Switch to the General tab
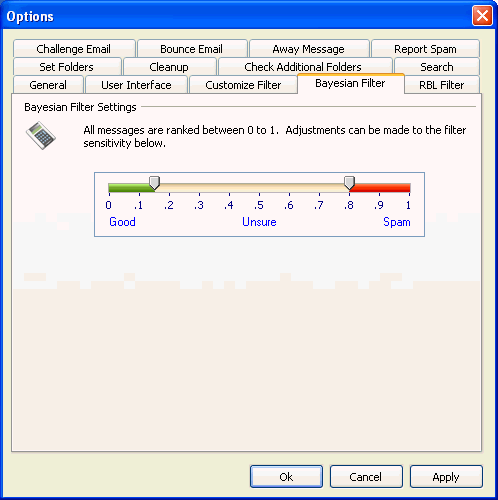The image size is (498, 500). coord(48,85)
